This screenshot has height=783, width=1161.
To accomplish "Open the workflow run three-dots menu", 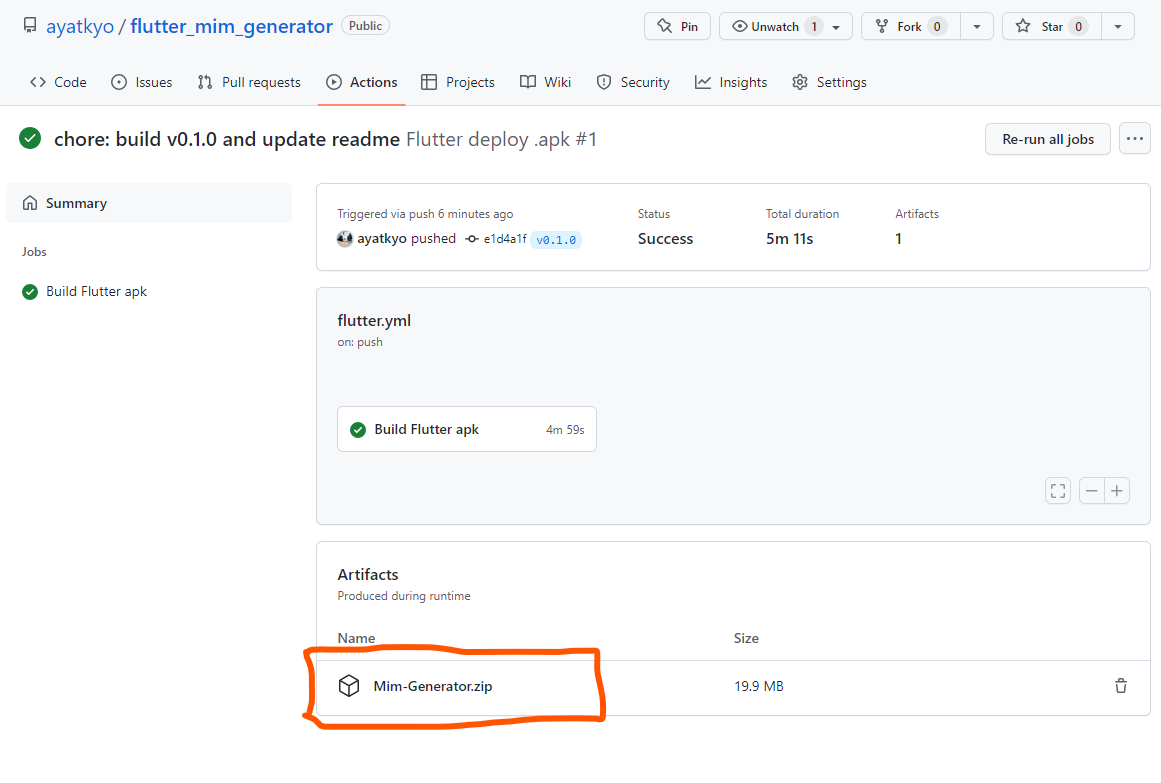I will pyautogui.click(x=1134, y=139).
